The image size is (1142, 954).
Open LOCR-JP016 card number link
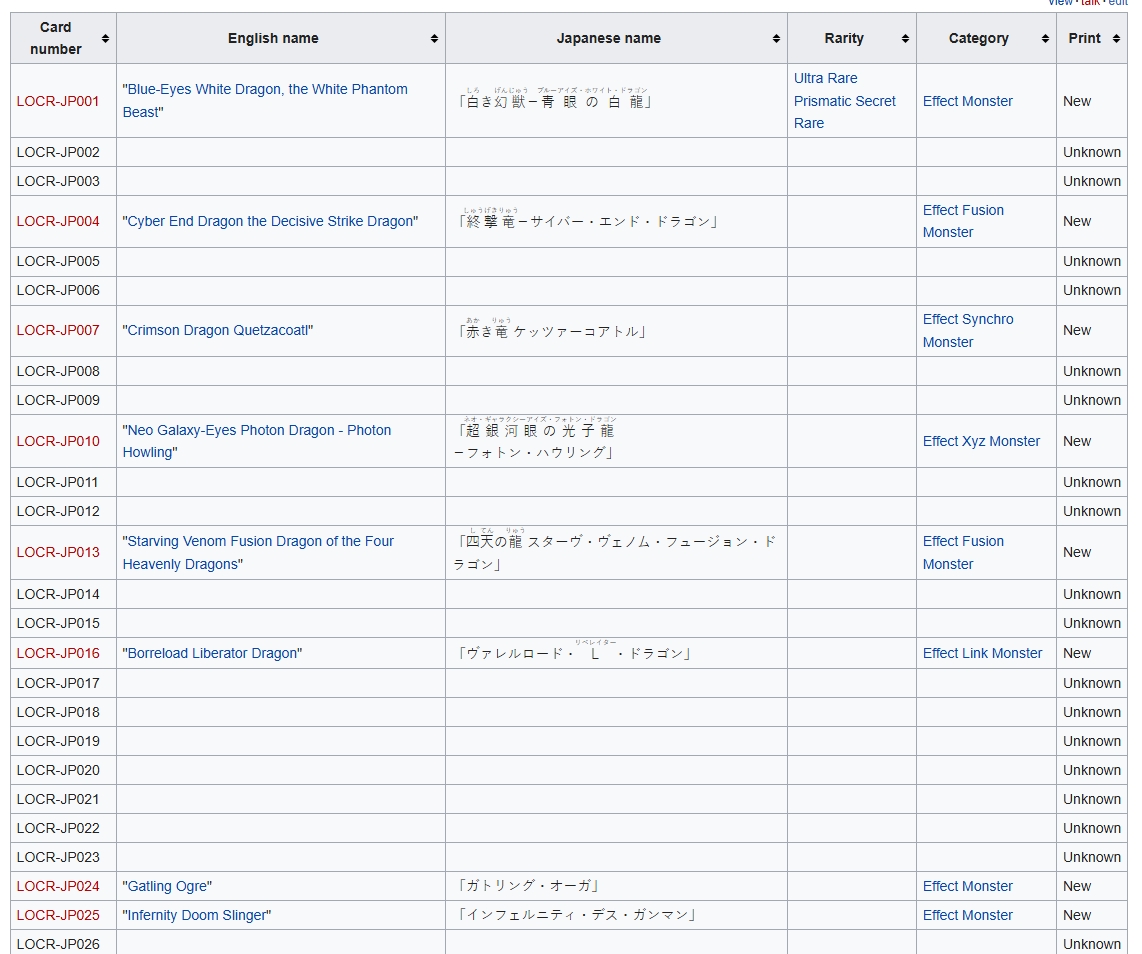point(58,653)
